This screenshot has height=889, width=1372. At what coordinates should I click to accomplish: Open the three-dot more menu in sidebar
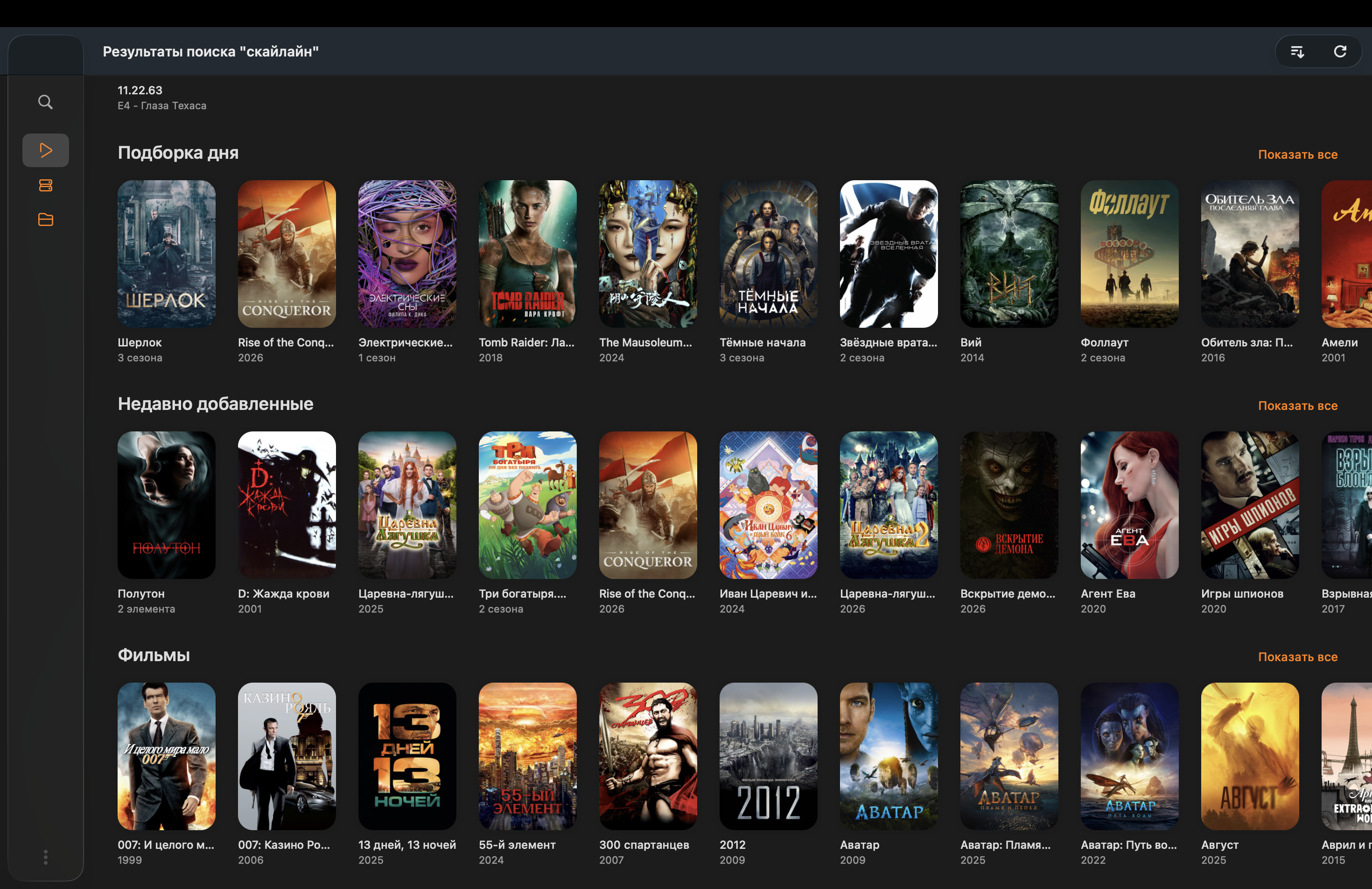pyautogui.click(x=46, y=857)
